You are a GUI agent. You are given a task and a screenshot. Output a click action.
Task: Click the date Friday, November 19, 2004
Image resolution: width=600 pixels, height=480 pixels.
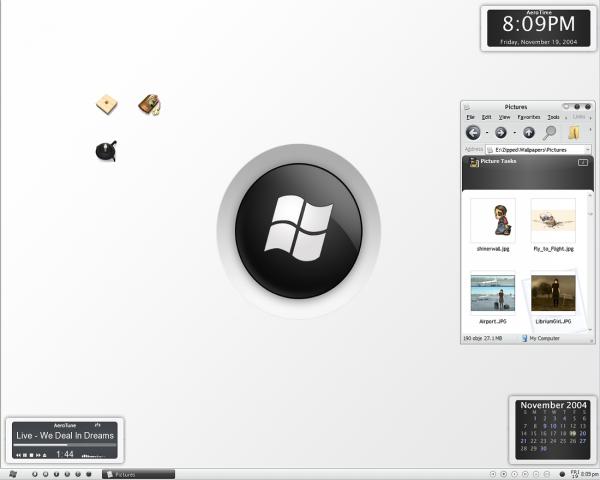(538, 42)
